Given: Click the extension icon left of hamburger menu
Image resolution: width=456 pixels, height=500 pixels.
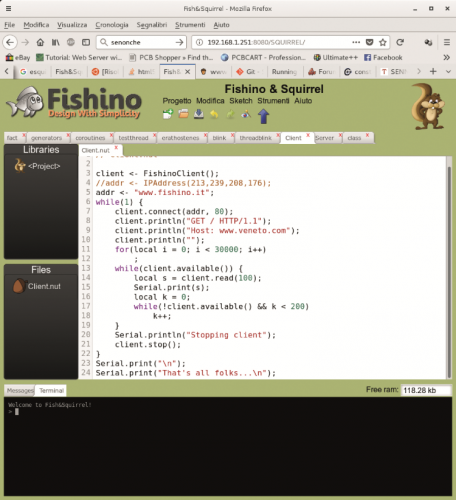Looking at the screenshot, I should click(428, 42).
